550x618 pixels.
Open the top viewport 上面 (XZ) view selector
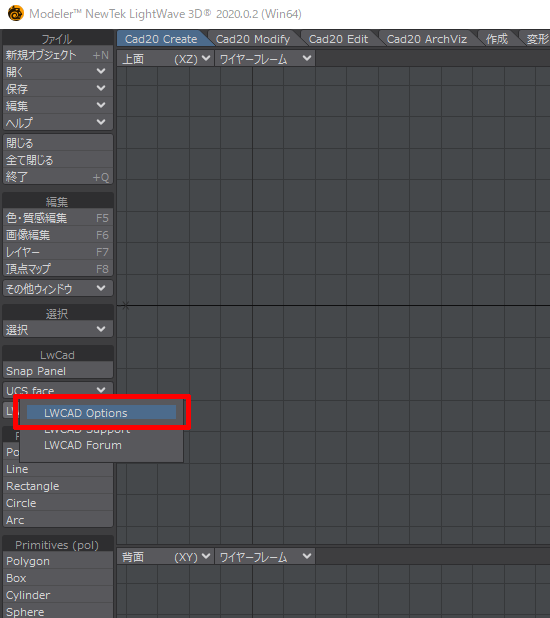tap(166, 59)
